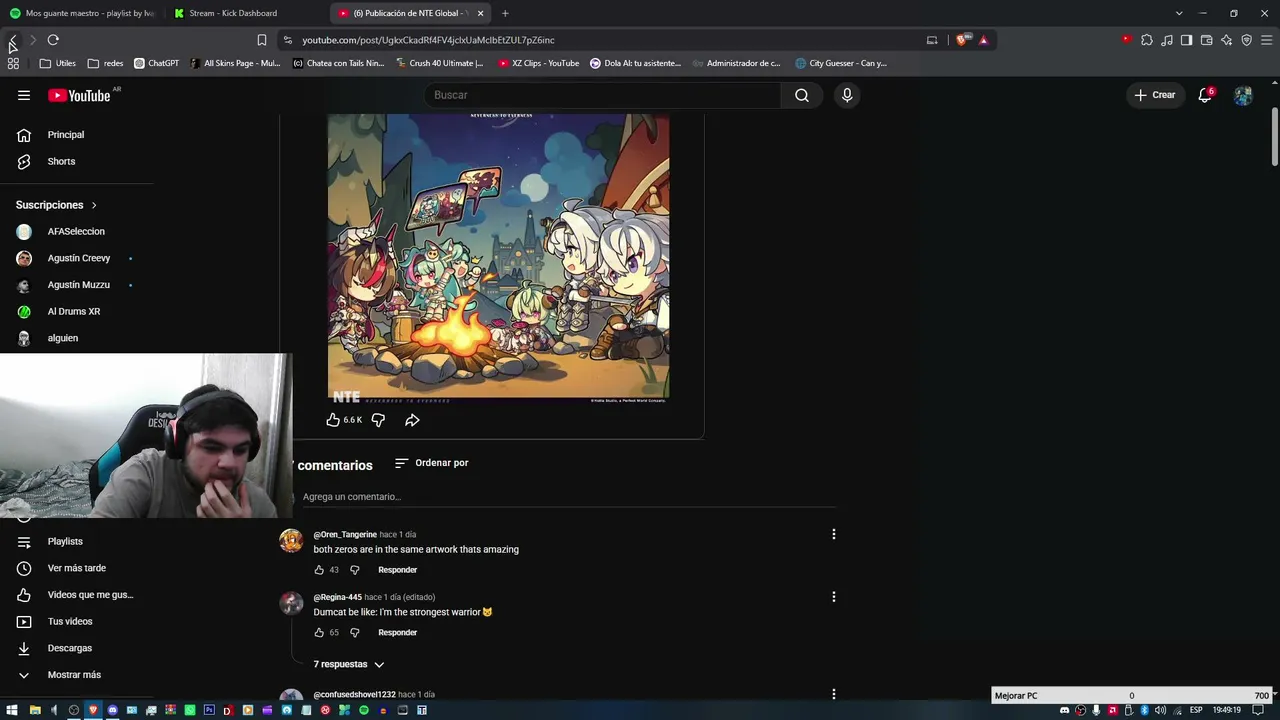
Task: Open system volume control in tray
Action: point(1161,710)
